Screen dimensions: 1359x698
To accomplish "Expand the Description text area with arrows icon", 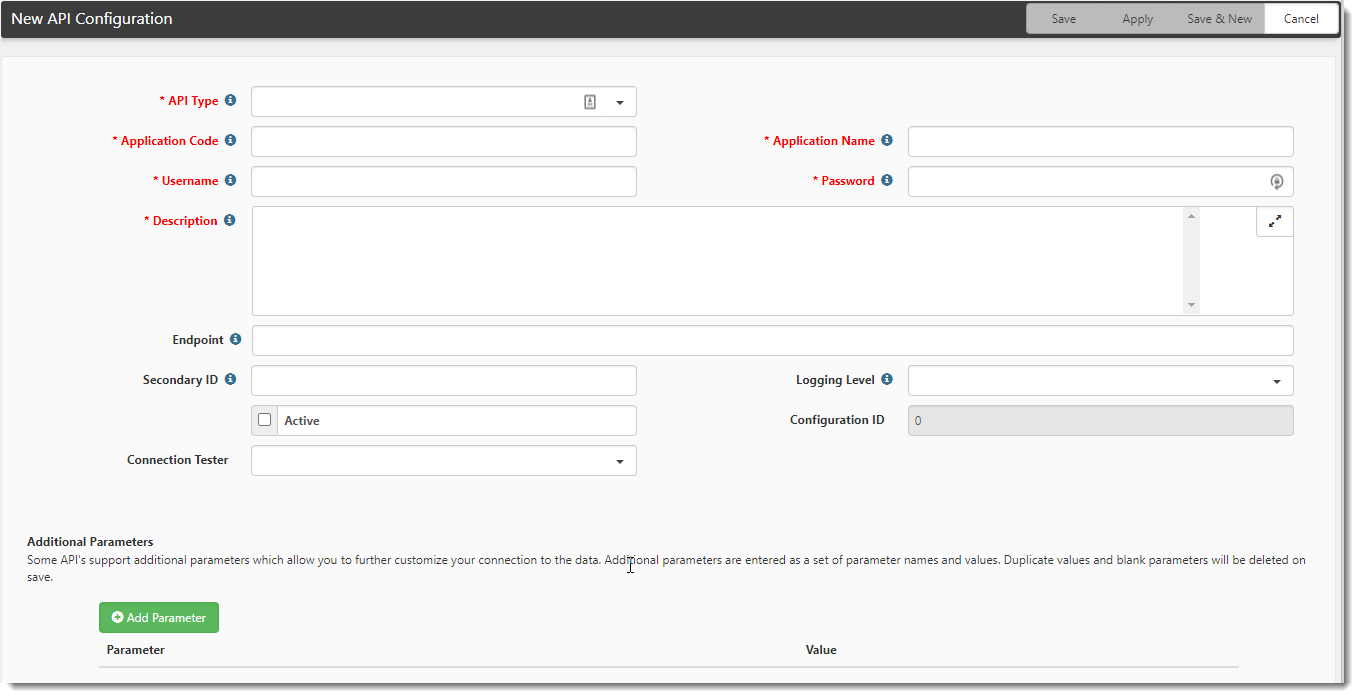I will tap(1274, 222).
